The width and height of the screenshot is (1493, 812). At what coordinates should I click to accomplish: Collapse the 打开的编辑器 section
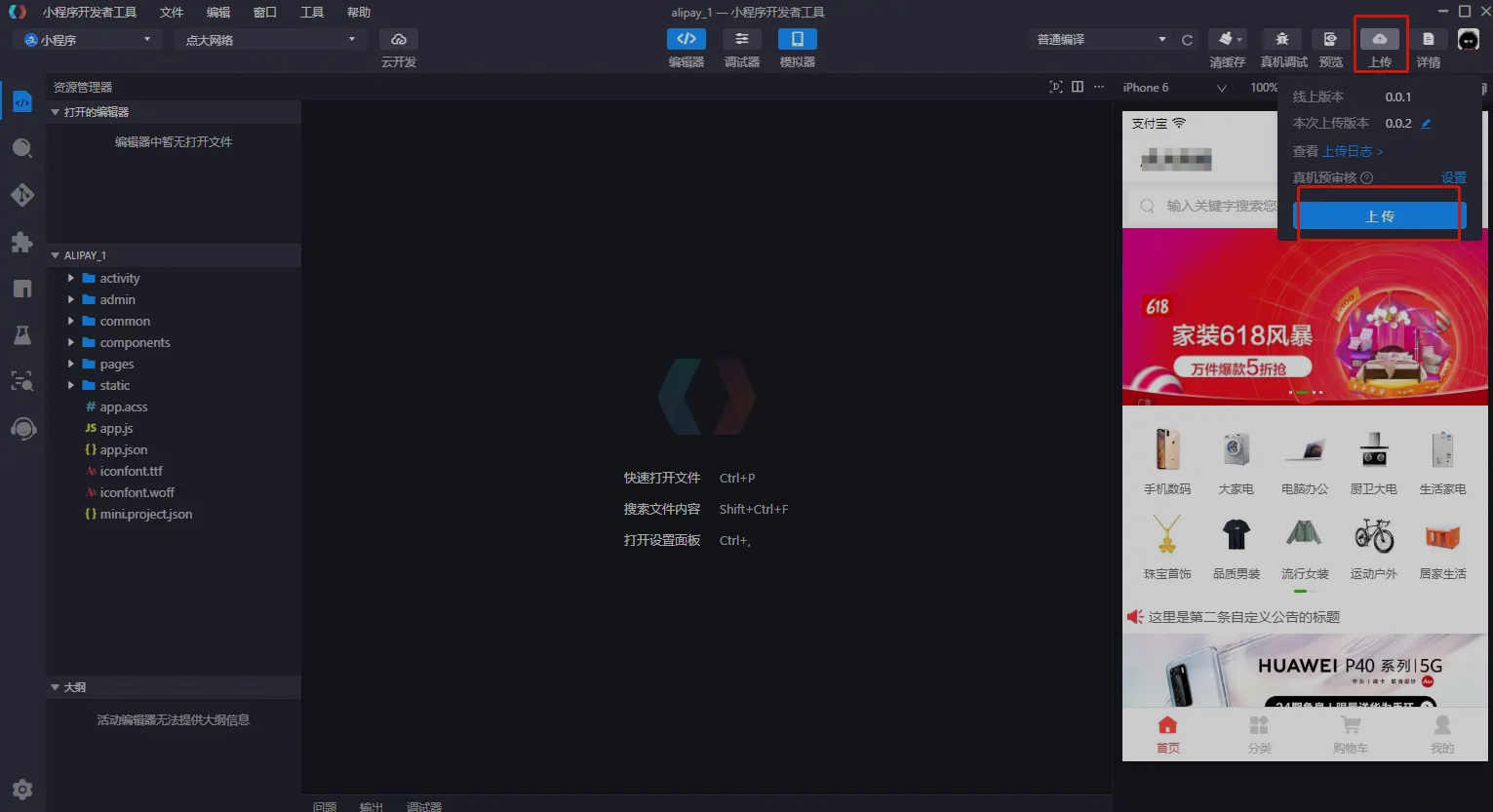coord(174,112)
